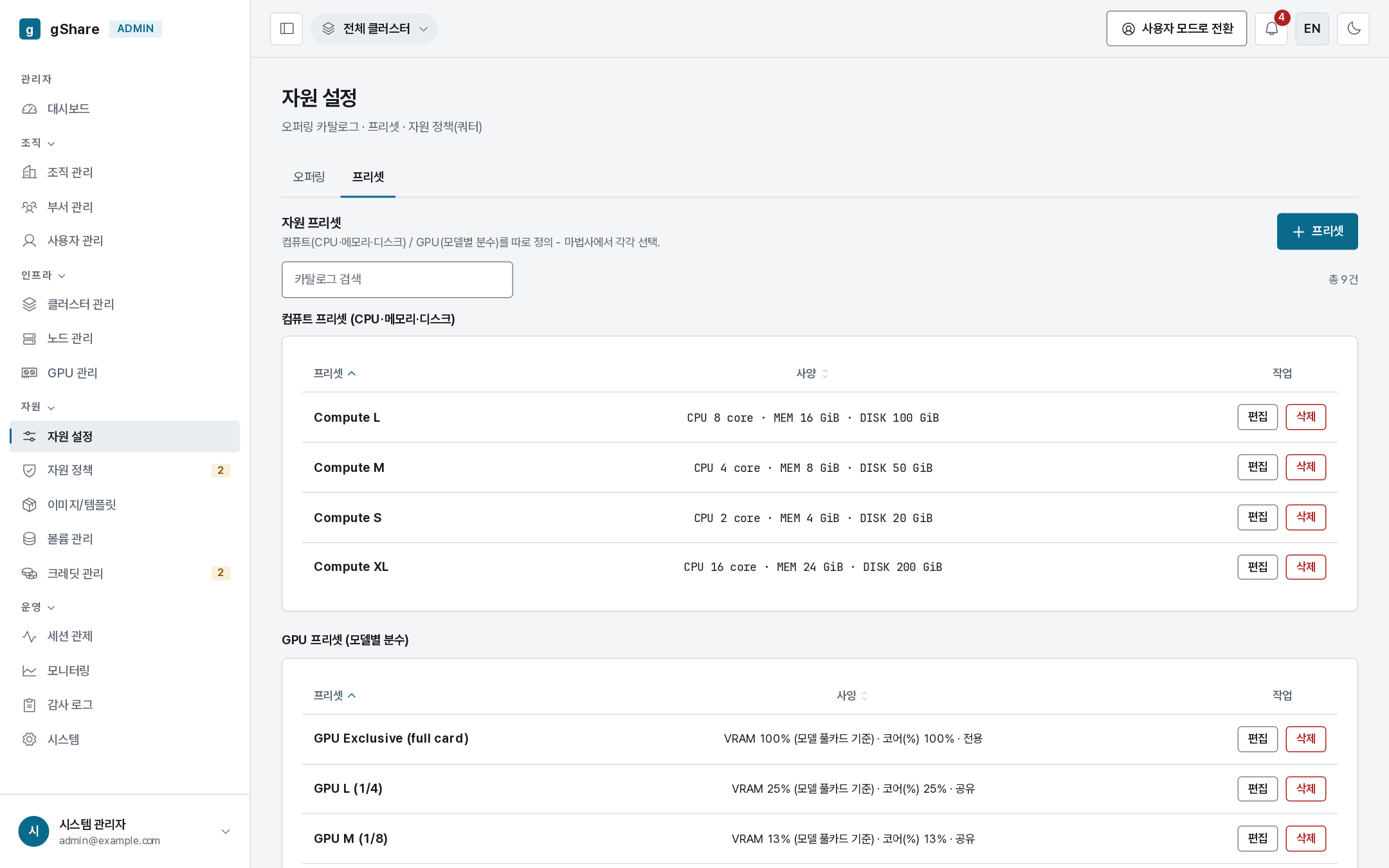Open 크레딧 관리 page

pyautogui.click(x=125, y=573)
